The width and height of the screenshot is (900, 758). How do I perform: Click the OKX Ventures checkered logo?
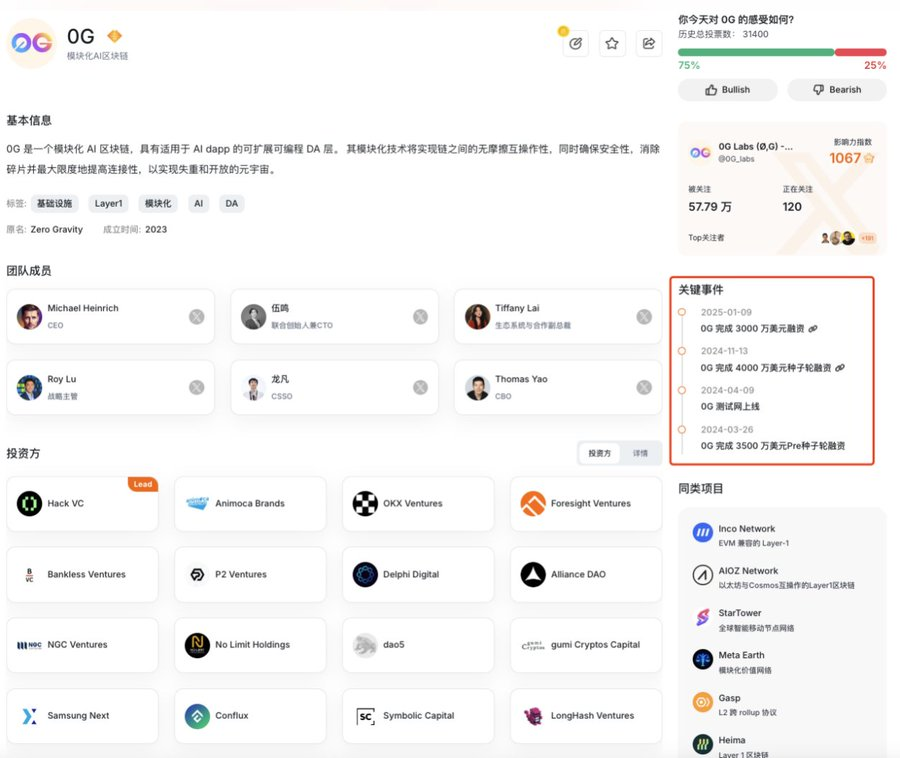(x=365, y=504)
